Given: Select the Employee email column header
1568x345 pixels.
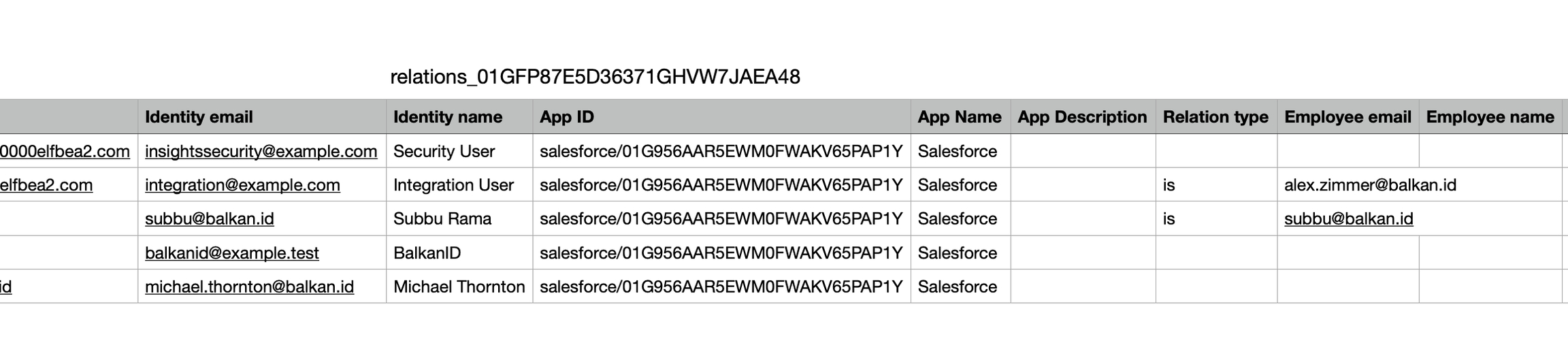Looking at the screenshot, I should point(1347,117).
